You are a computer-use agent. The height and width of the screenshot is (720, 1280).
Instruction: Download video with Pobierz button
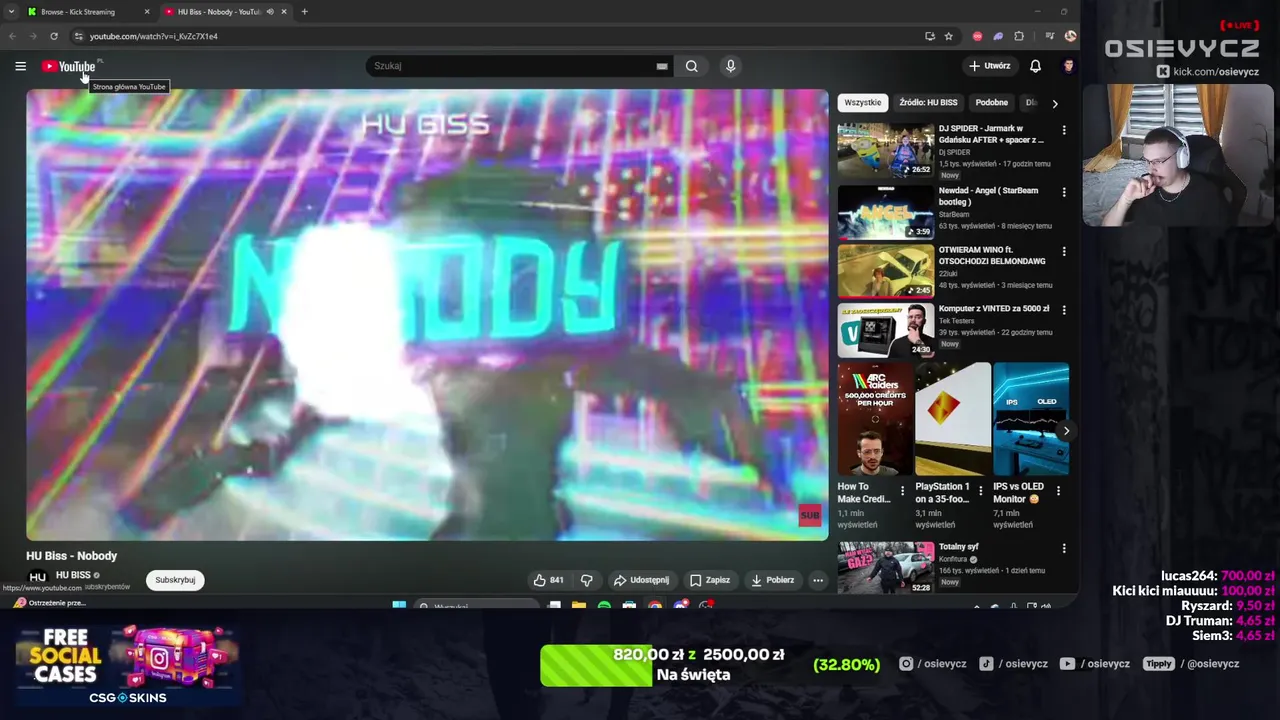pyautogui.click(x=772, y=580)
